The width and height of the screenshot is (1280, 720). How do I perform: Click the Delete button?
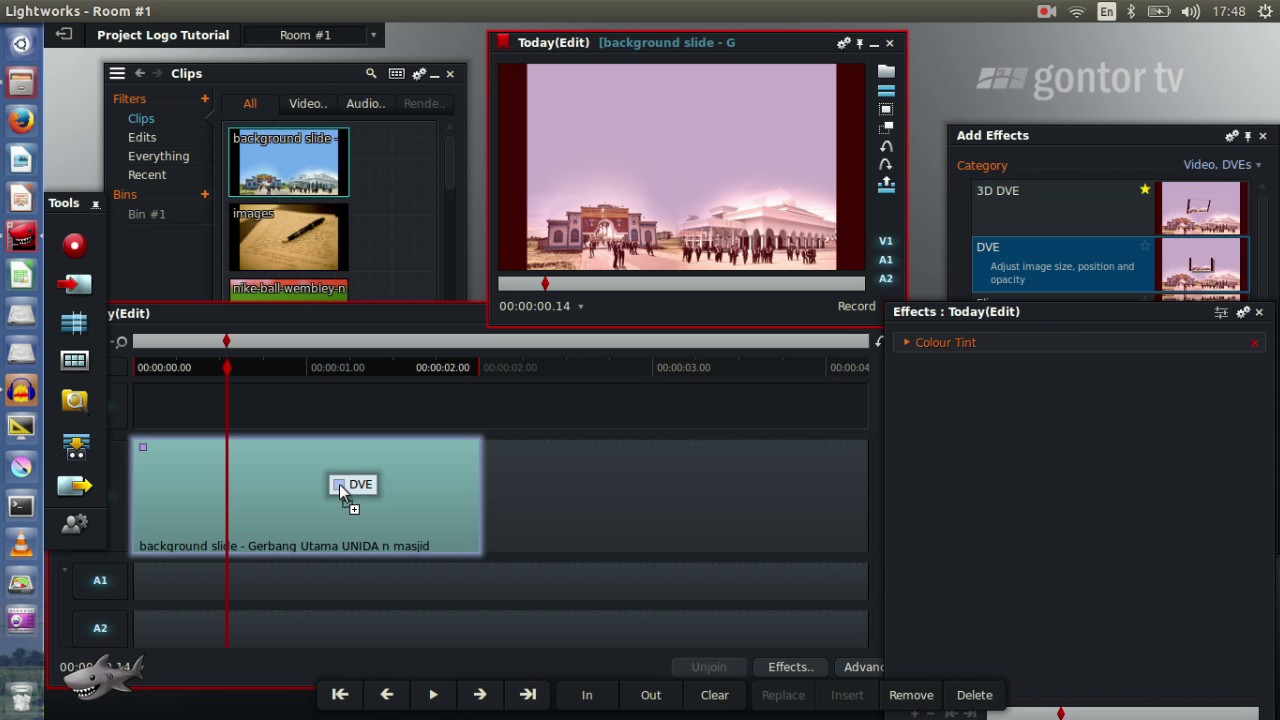[975, 695]
